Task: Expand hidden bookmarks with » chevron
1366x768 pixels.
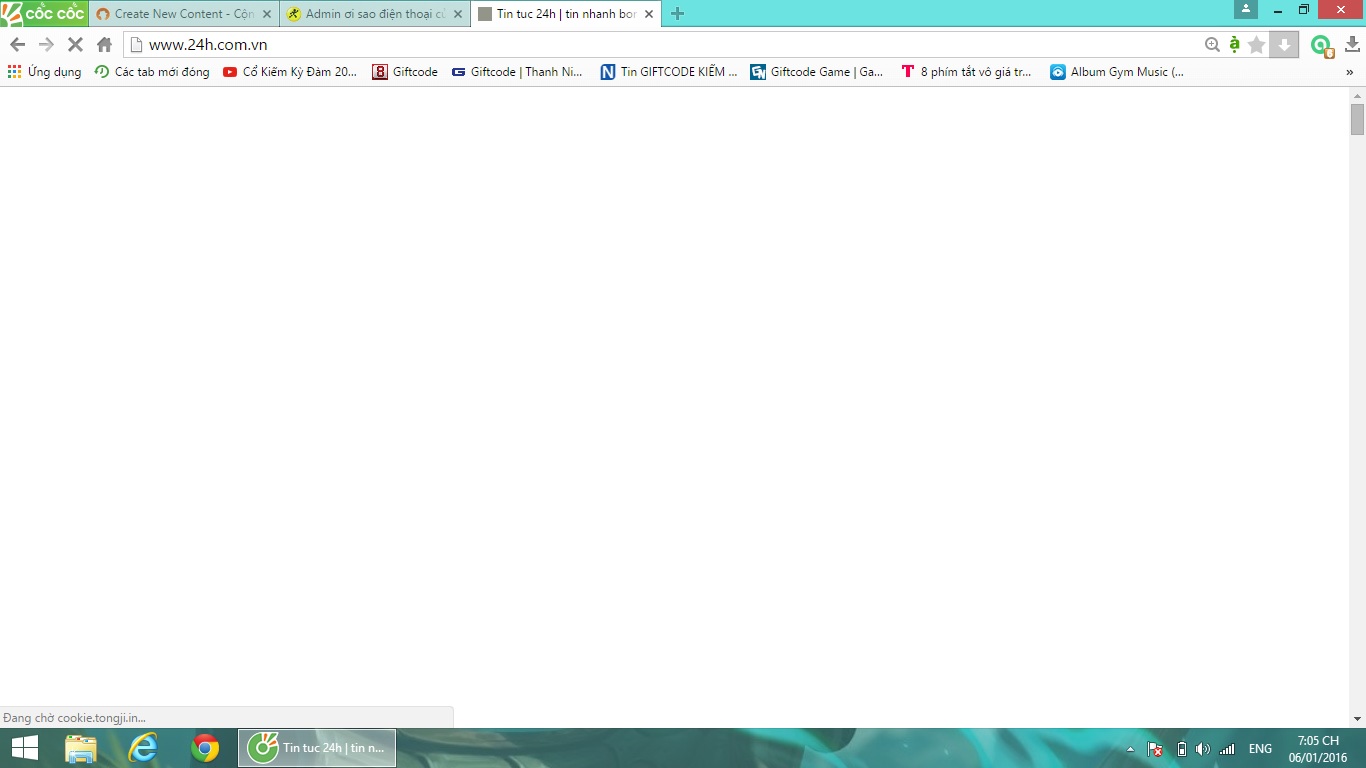Action: (1350, 72)
